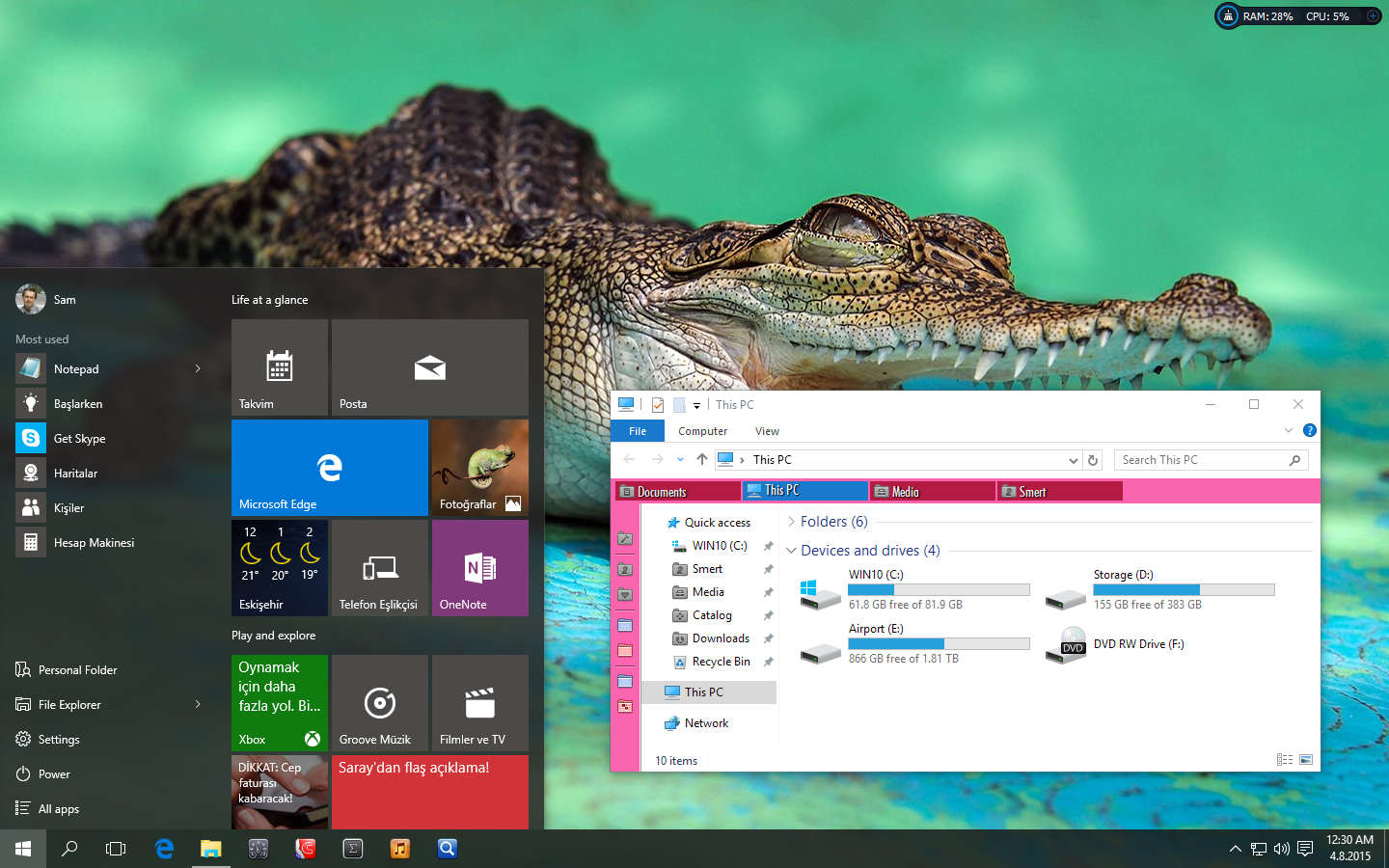Launch Edge from the taskbar
This screenshot has height=868, width=1389.
[164, 849]
